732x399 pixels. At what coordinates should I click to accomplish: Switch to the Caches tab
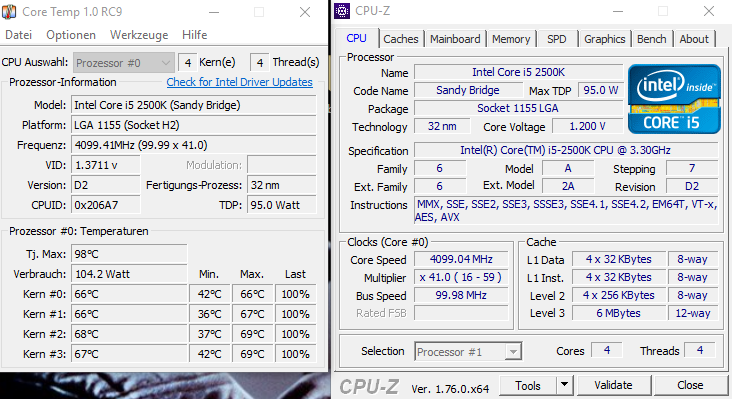(x=401, y=39)
